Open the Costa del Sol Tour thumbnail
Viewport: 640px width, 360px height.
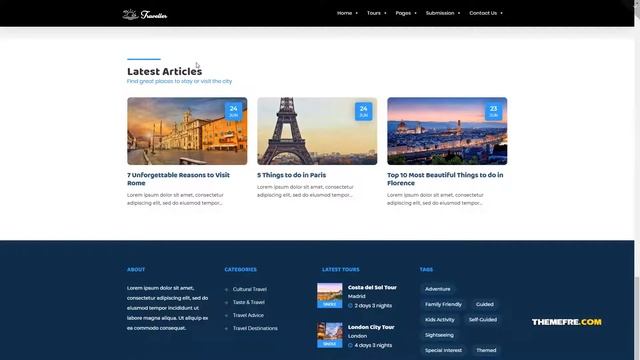tap(330, 296)
